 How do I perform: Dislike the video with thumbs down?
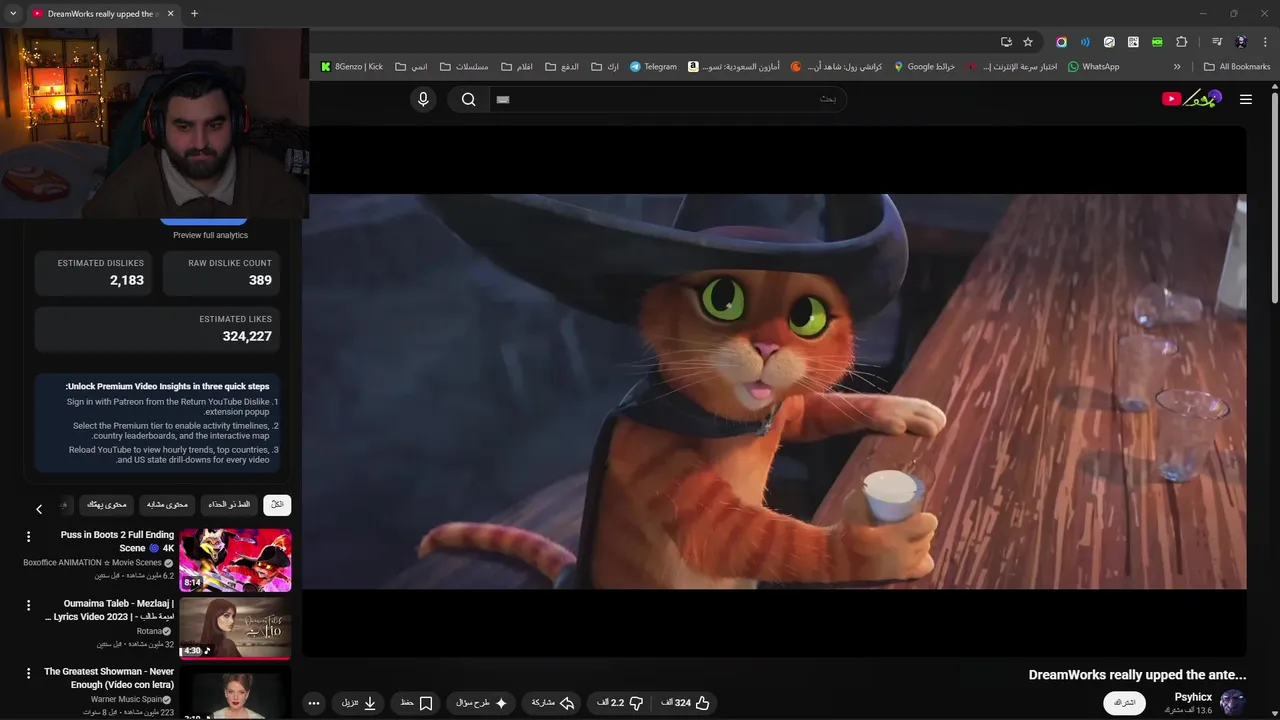pos(619,703)
